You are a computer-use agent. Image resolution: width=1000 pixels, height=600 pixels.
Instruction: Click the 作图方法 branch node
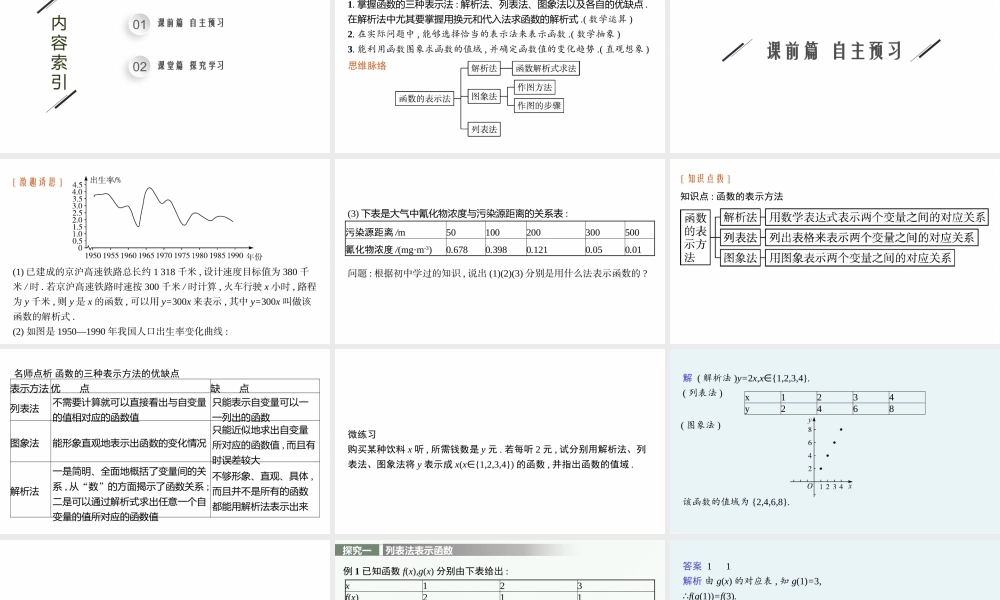pyautogui.click(x=536, y=88)
